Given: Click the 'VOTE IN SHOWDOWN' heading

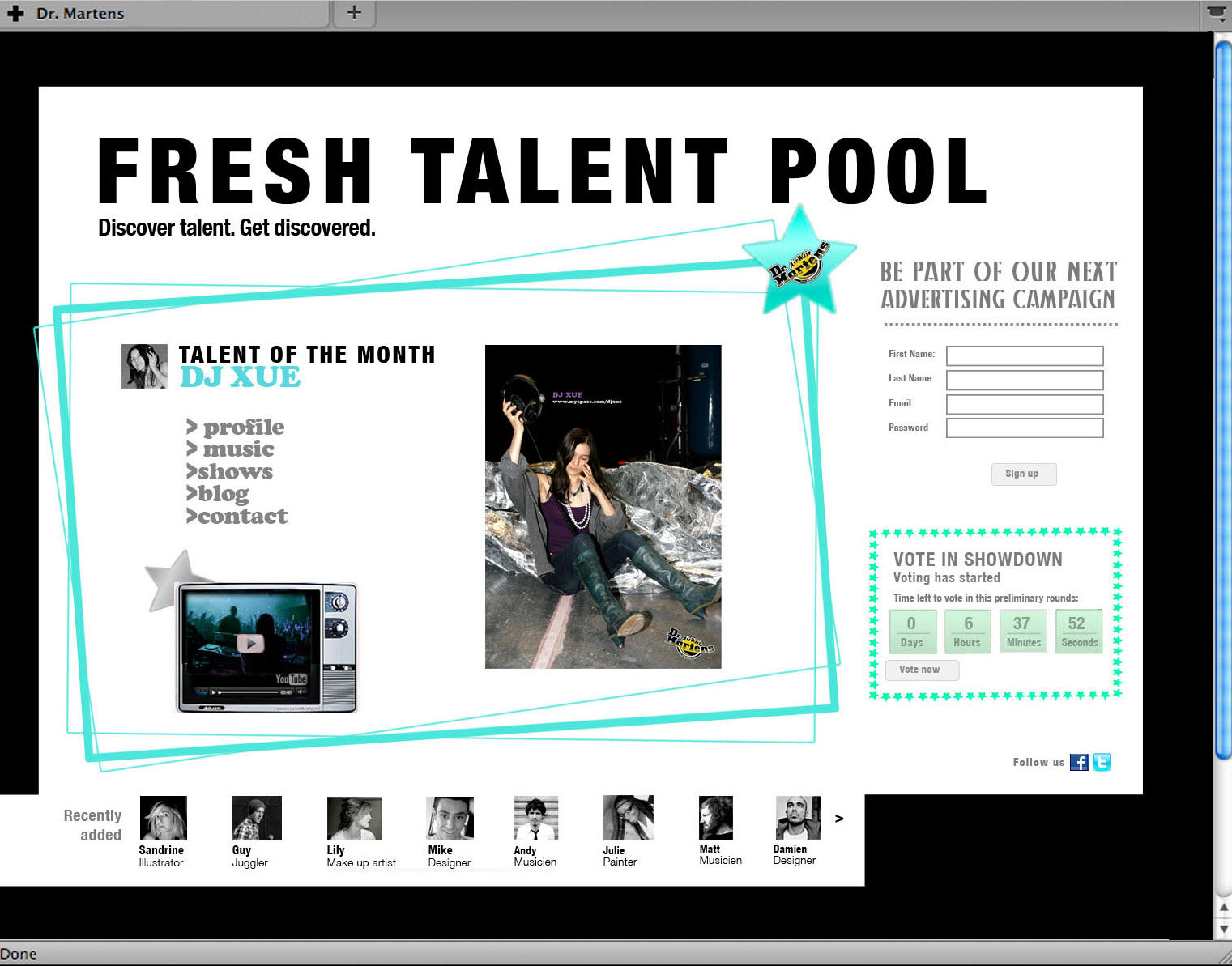Looking at the screenshot, I should click(978, 560).
